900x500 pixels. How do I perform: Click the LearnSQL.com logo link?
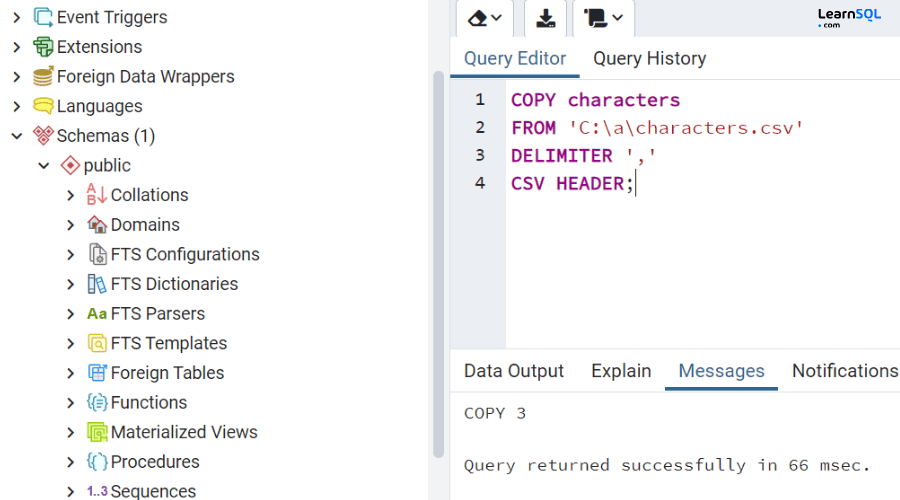point(848,18)
